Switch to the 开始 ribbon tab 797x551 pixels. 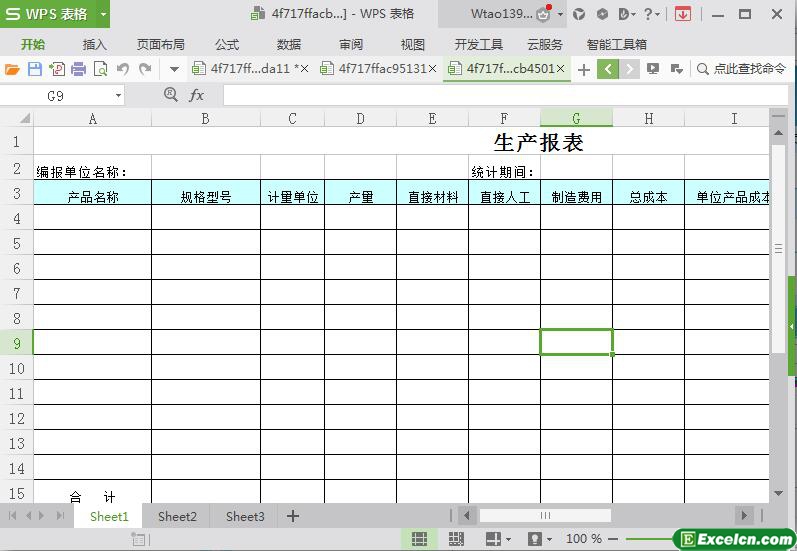(x=33, y=45)
